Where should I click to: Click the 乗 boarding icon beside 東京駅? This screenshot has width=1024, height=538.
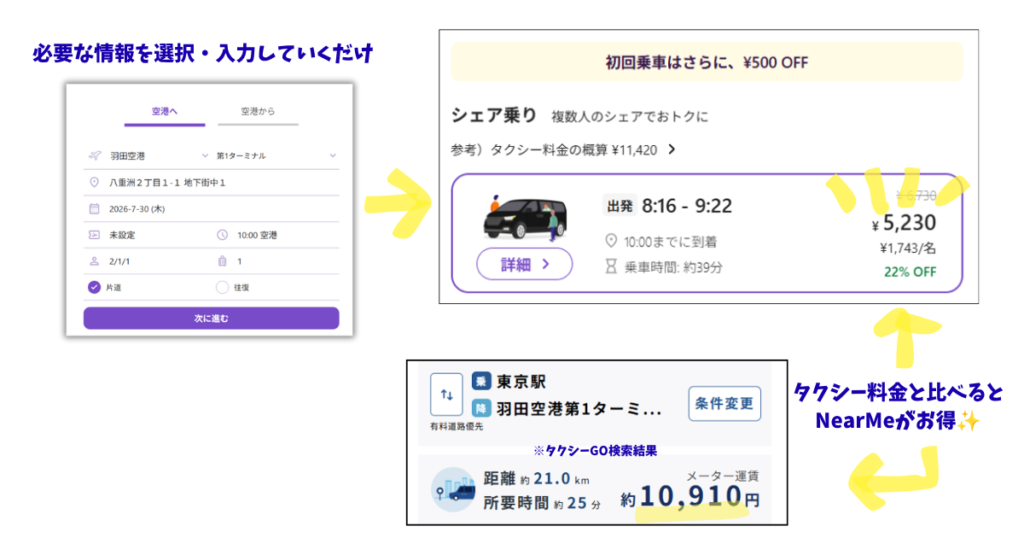coord(481,381)
